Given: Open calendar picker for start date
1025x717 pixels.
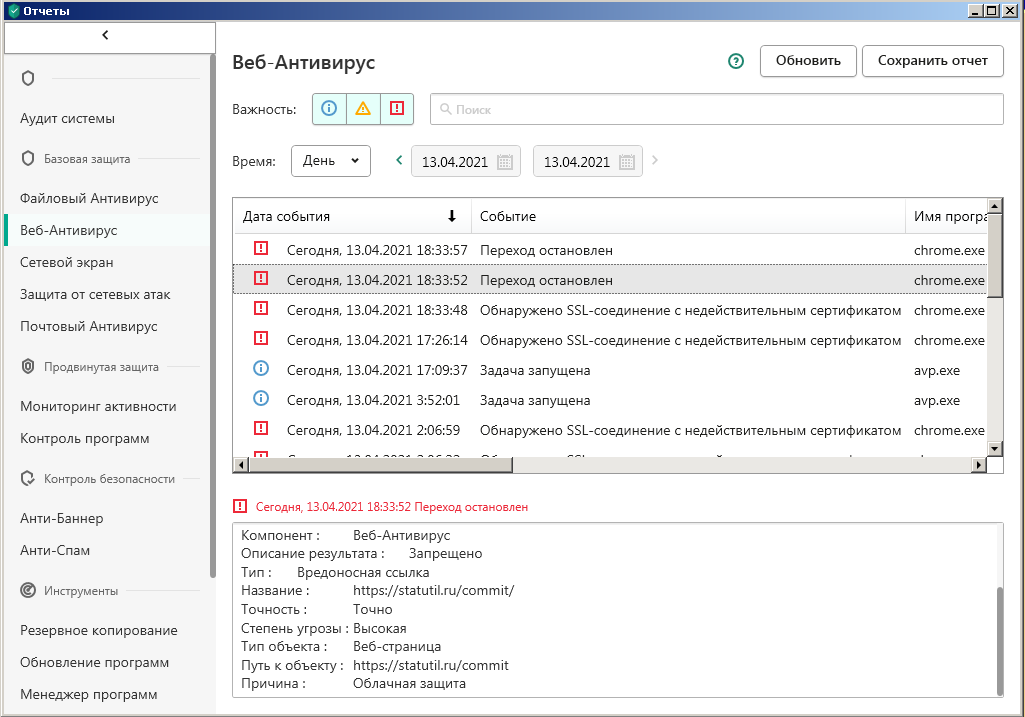Looking at the screenshot, I should pos(505,162).
